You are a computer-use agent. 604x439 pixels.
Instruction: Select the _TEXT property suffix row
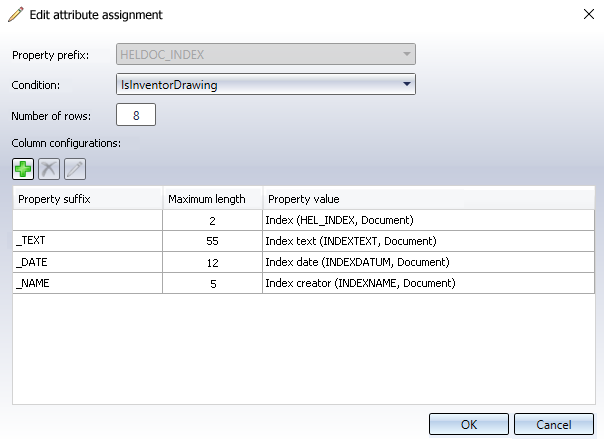click(x=87, y=241)
